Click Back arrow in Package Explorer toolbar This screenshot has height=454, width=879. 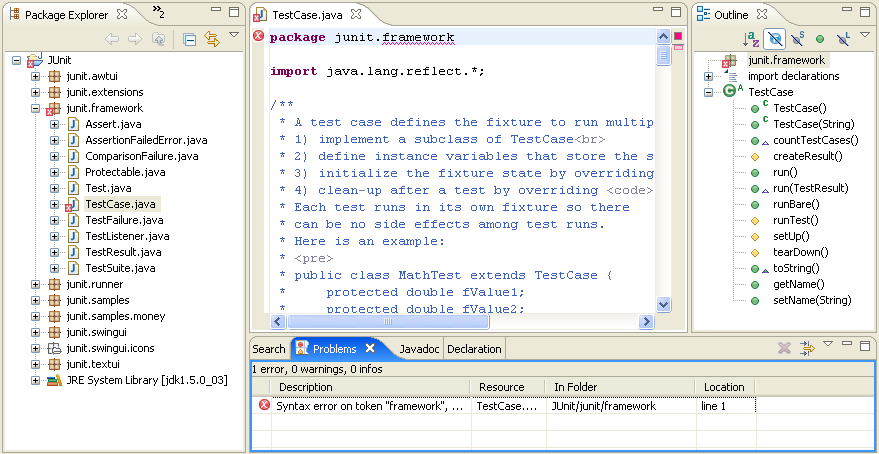click(x=112, y=39)
